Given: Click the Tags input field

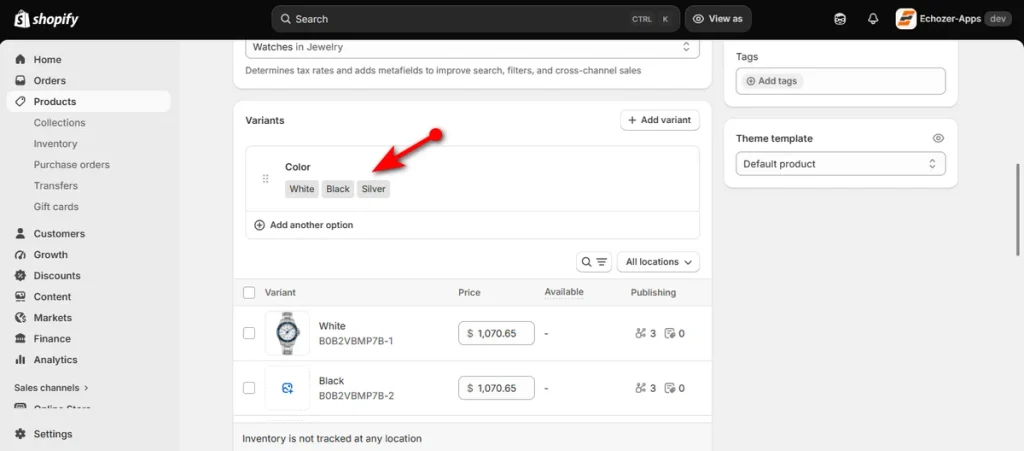Looking at the screenshot, I should 840,81.
